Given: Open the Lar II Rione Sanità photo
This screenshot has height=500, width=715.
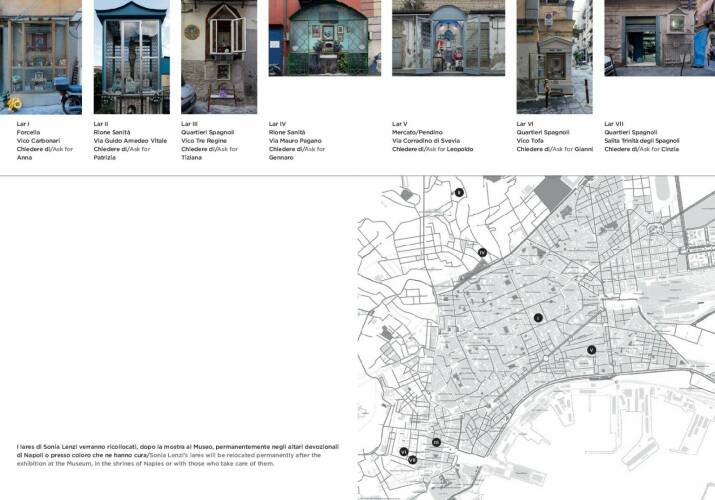Looking at the screenshot, I should tap(132, 56).
